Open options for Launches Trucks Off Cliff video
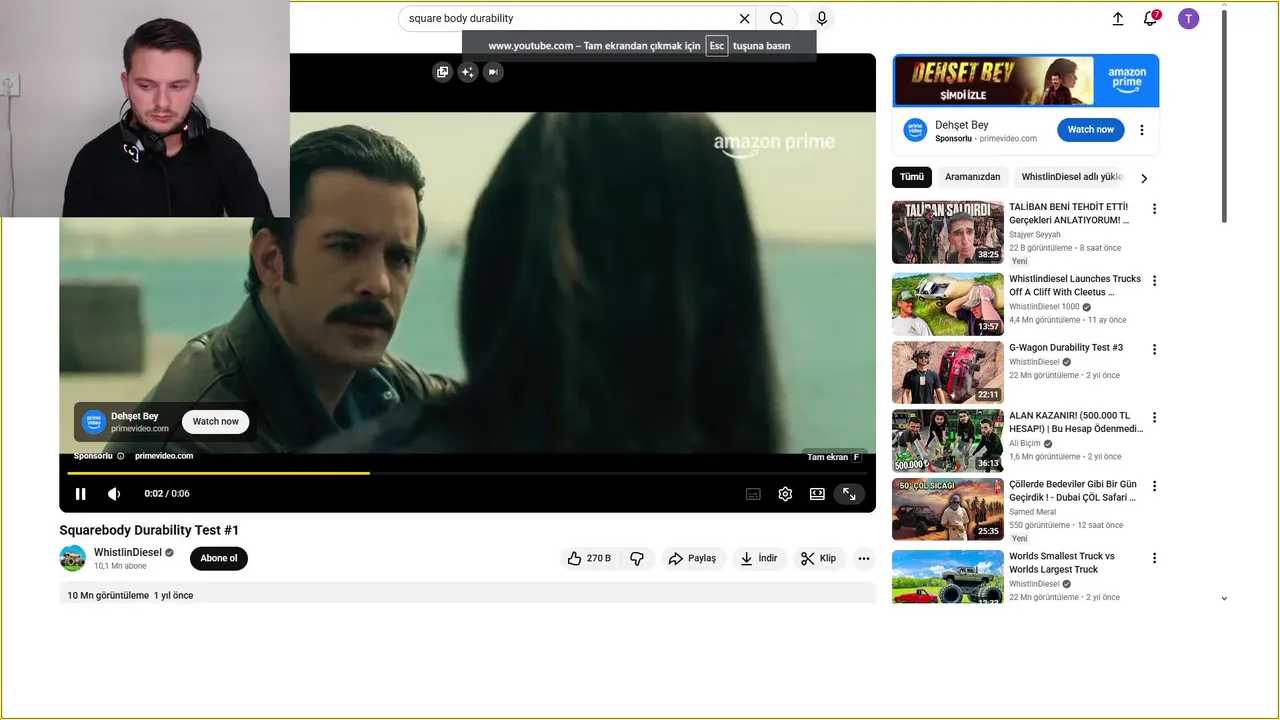 1154,281
